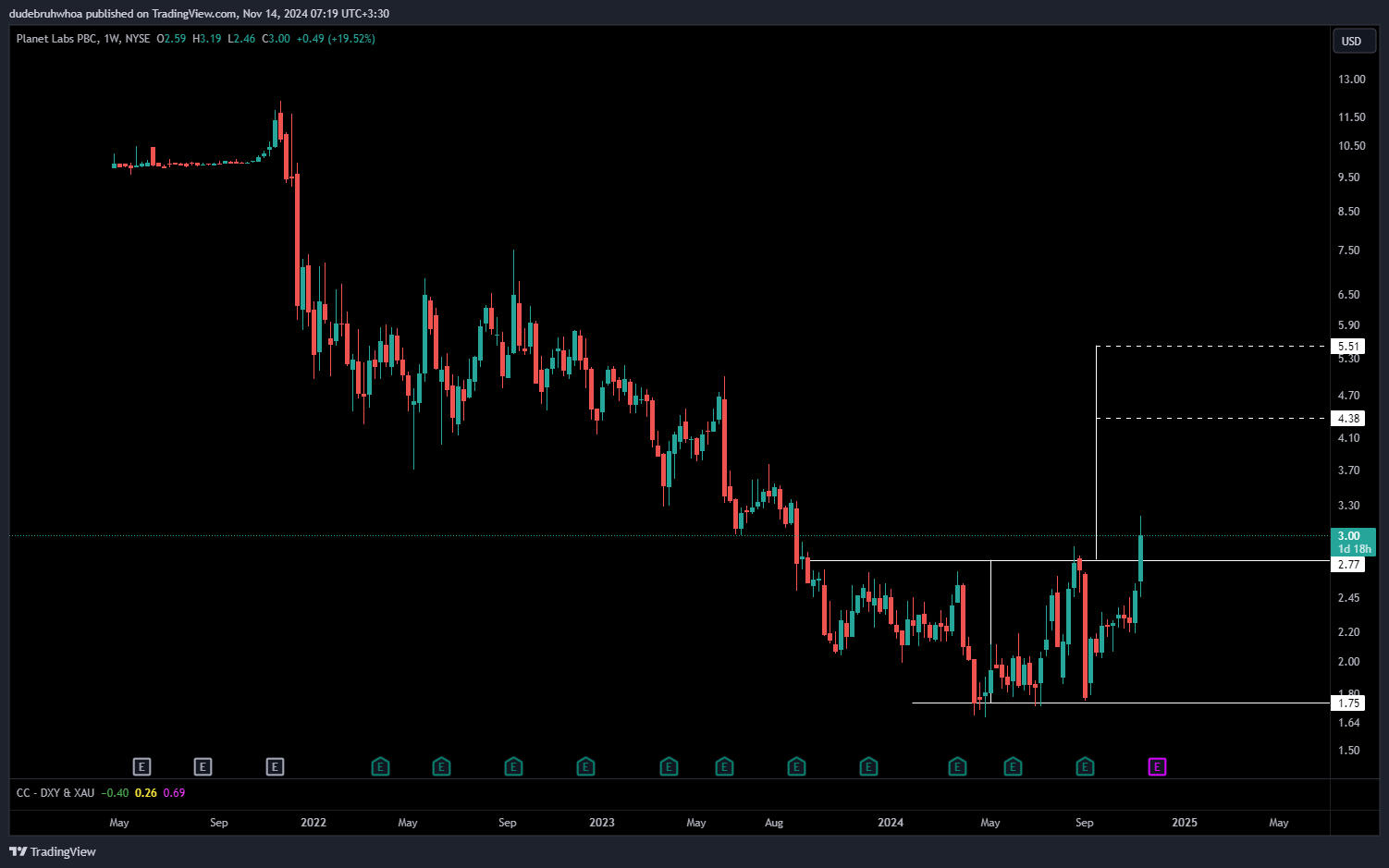
Task: Click the middle gray earnings E marker
Action: [x=203, y=766]
